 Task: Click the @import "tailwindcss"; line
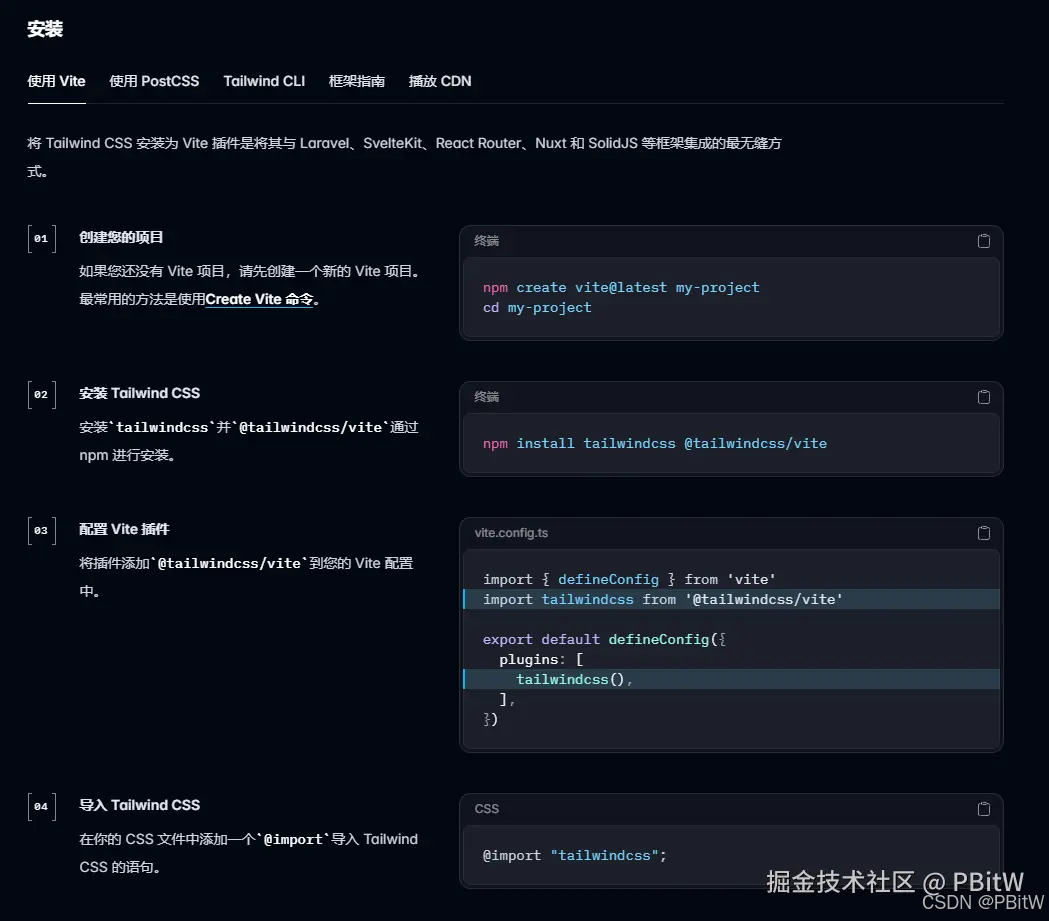[574, 855]
